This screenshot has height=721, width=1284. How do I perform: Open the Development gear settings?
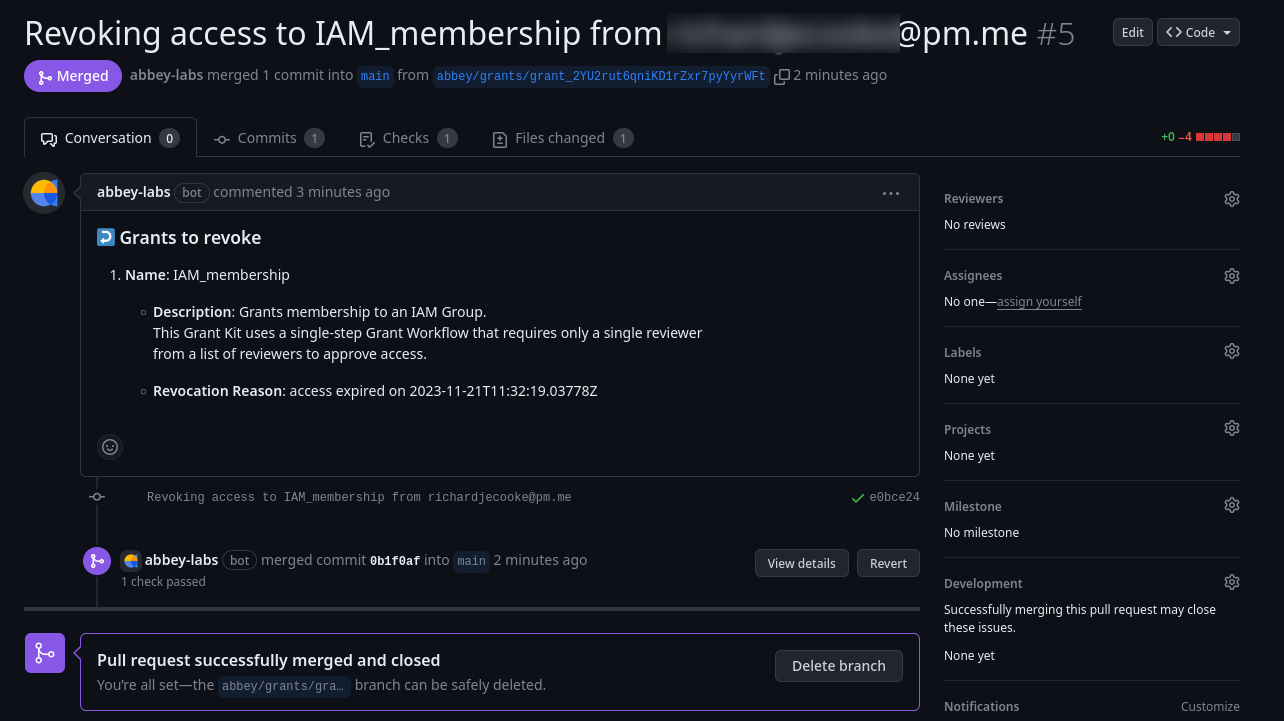tap(1232, 583)
